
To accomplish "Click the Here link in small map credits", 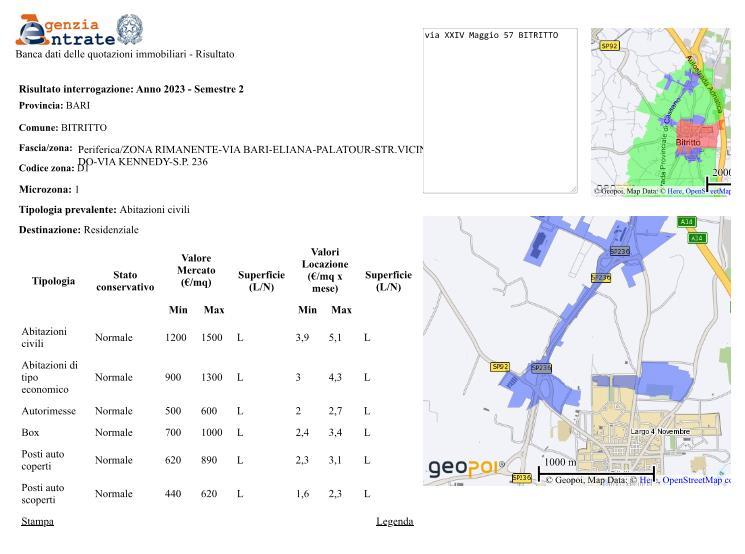I will [x=675, y=191].
